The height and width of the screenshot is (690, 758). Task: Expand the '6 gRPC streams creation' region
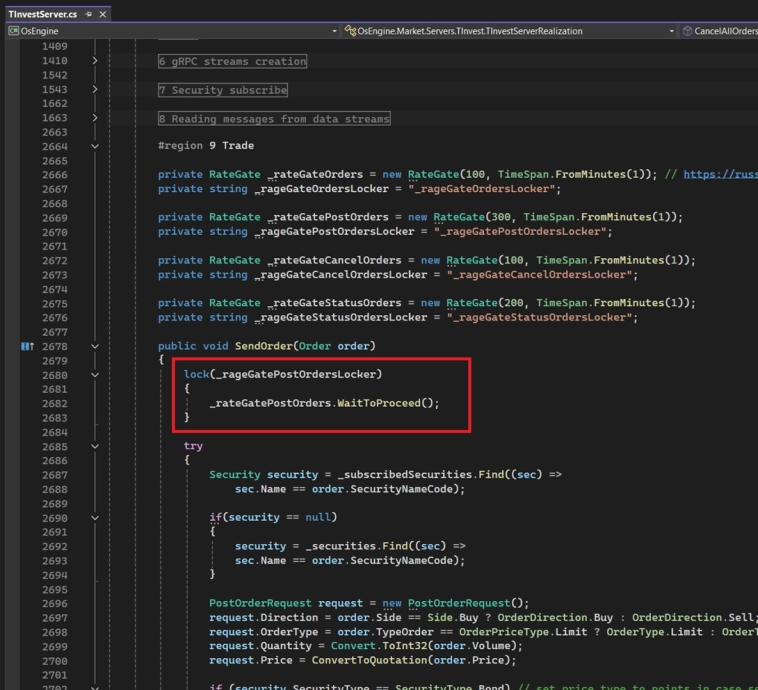95,61
